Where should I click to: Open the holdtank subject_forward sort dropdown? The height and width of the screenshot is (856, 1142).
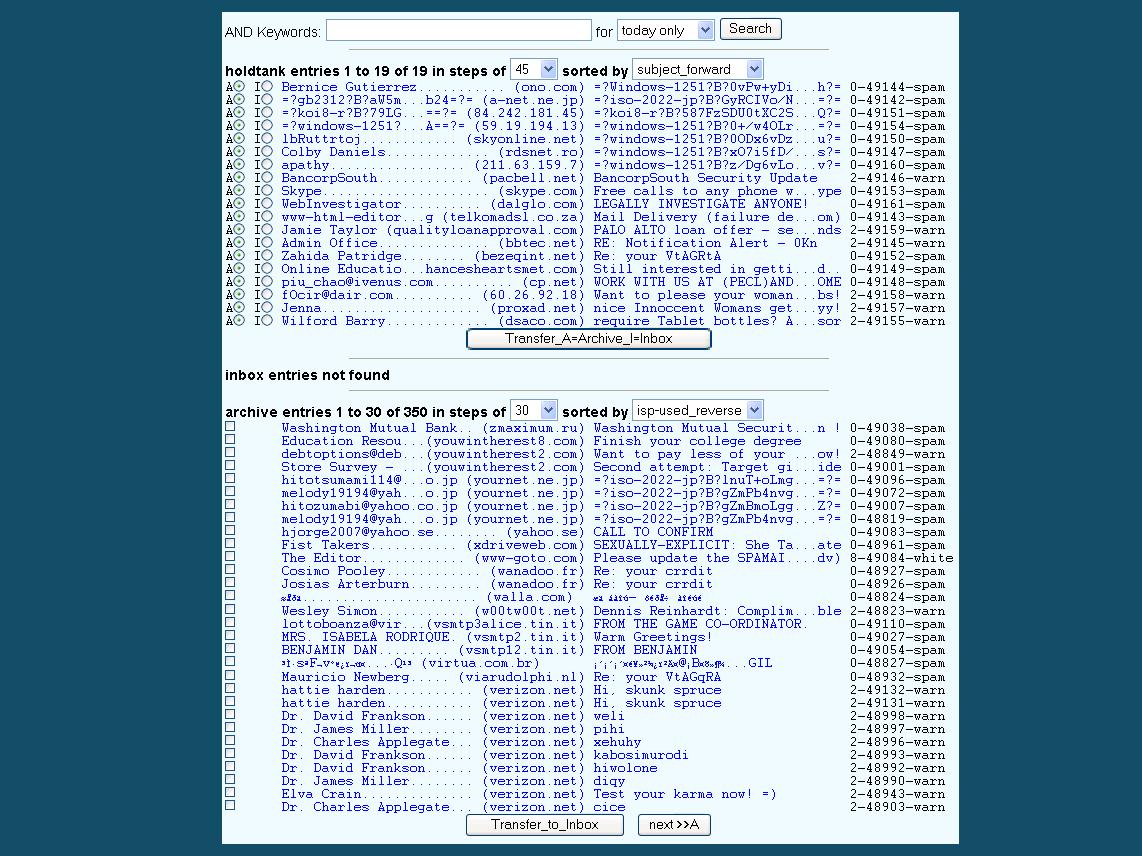[x=697, y=69]
